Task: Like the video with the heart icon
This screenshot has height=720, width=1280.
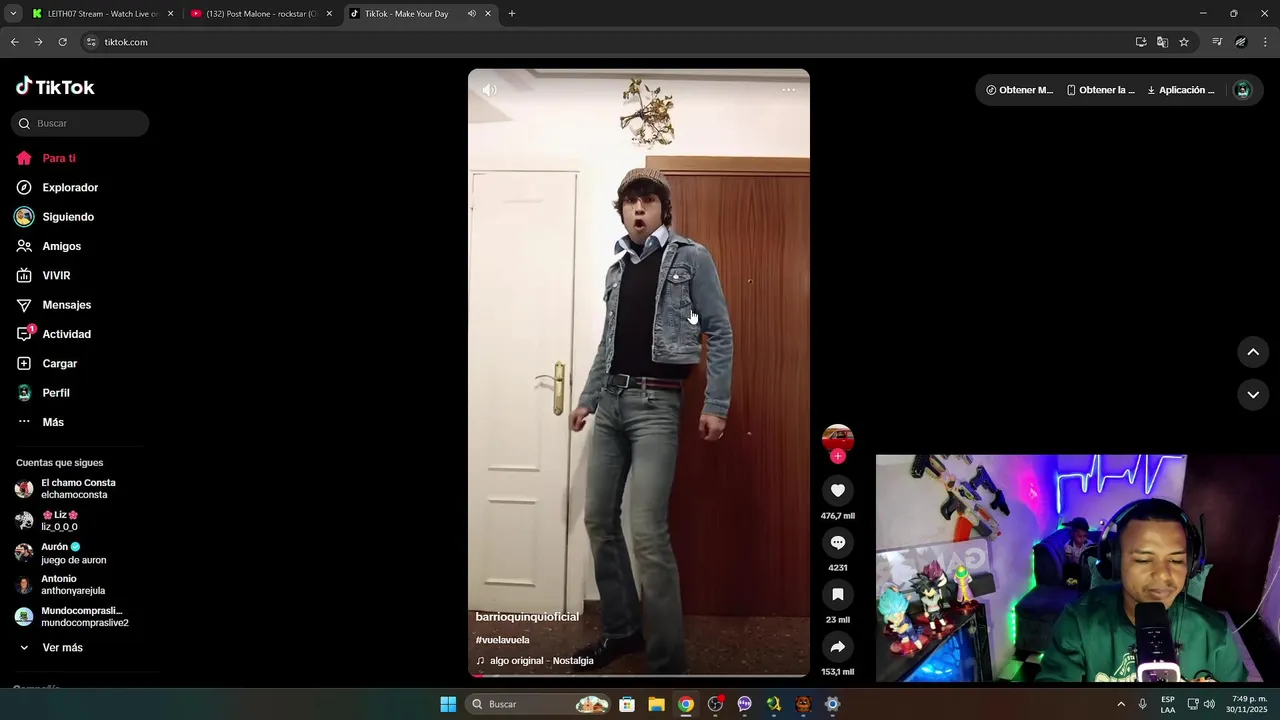Action: pos(838,490)
